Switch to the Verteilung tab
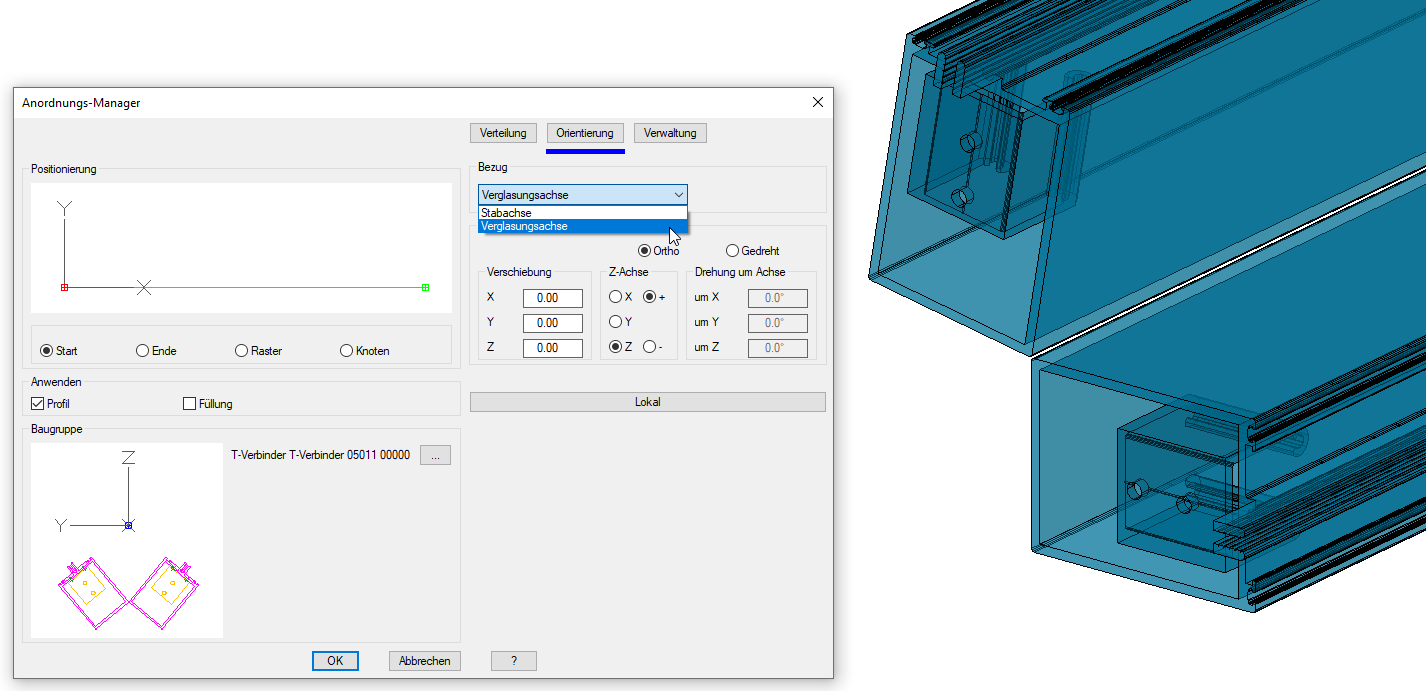The width and height of the screenshot is (1426, 691). pyautogui.click(x=504, y=133)
